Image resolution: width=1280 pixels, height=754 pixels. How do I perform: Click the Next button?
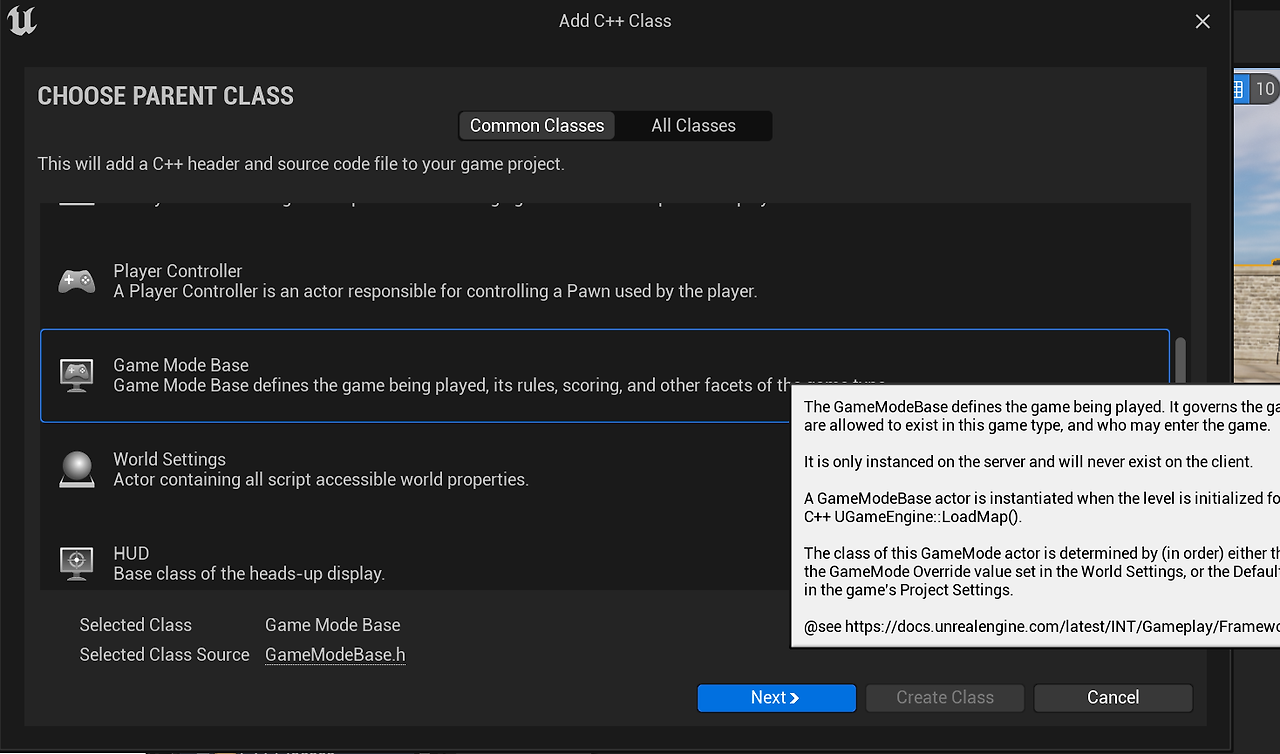point(776,698)
